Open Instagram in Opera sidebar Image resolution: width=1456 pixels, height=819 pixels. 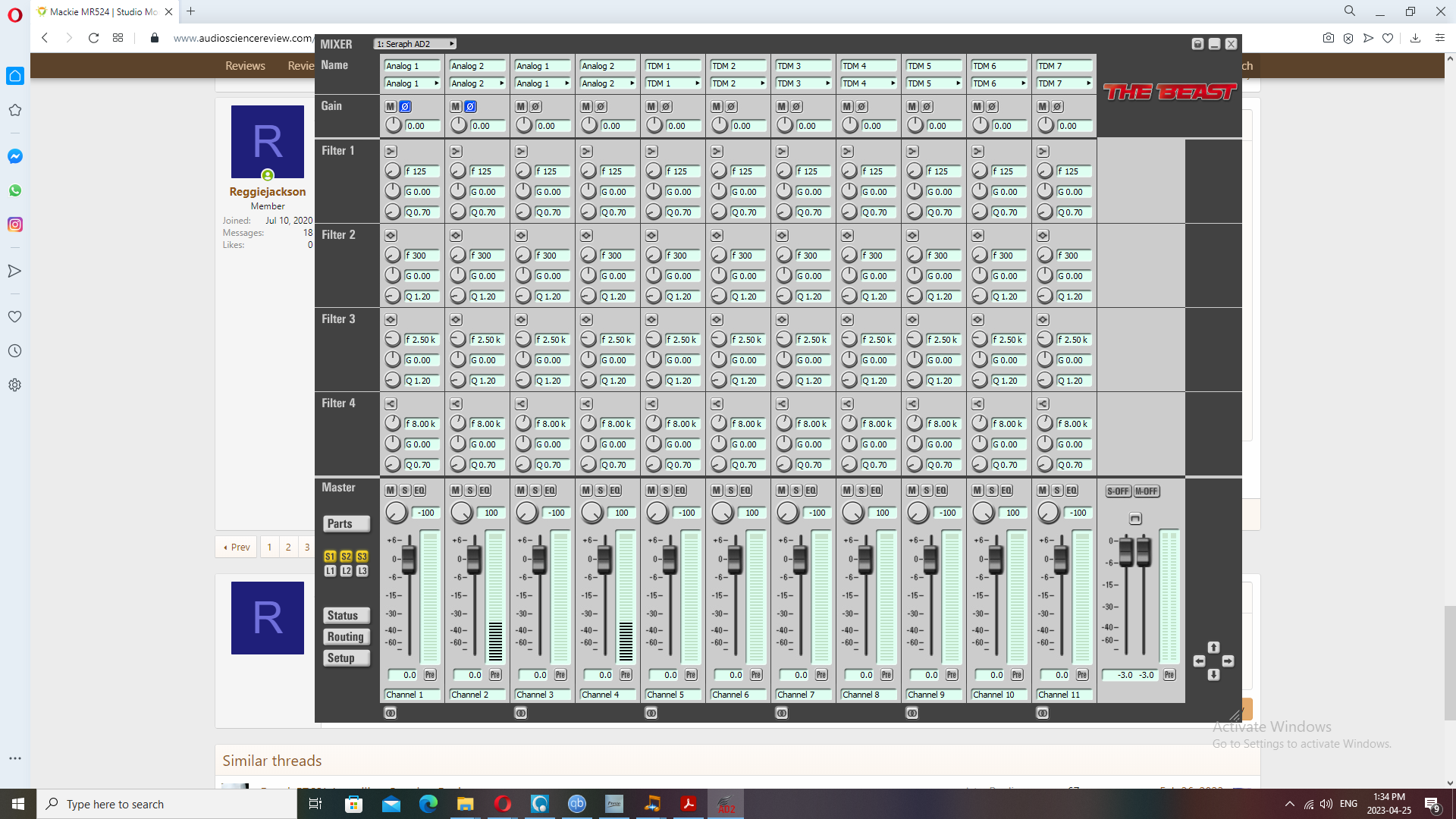15,224
